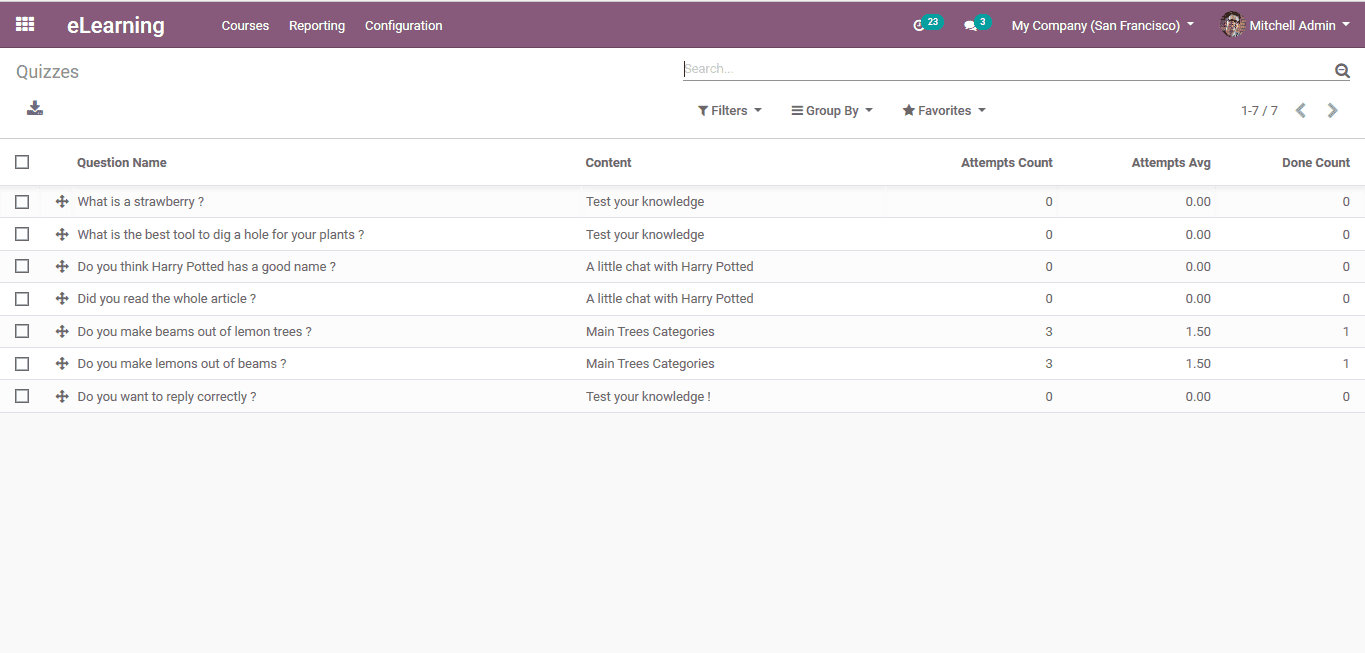Screen dimensions: 1365x653
Task: Sort by Attempts Count column
Action: point(1007,163)
